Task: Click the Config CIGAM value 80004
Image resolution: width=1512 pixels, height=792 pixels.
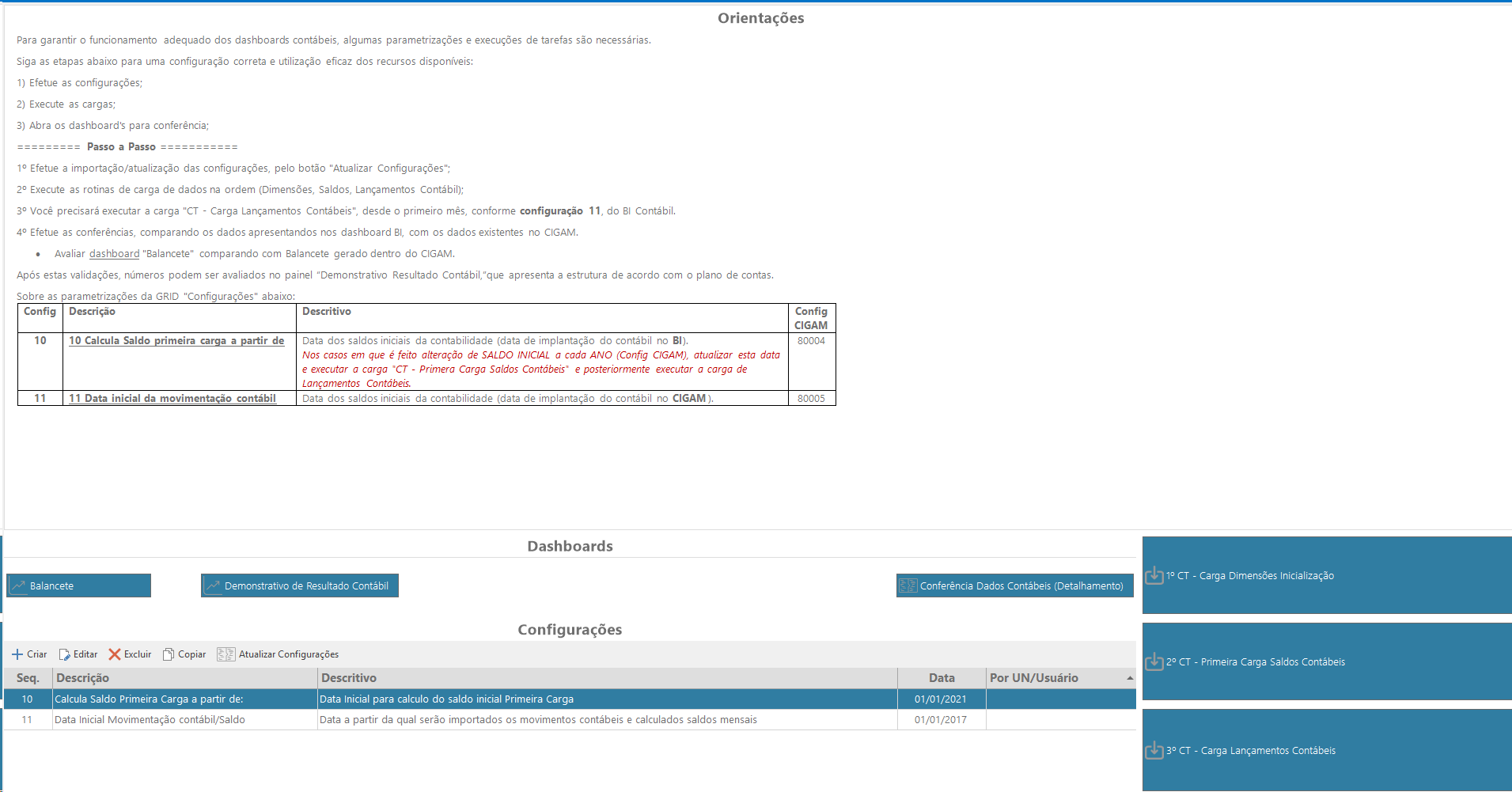Action: tap(811, 341)
